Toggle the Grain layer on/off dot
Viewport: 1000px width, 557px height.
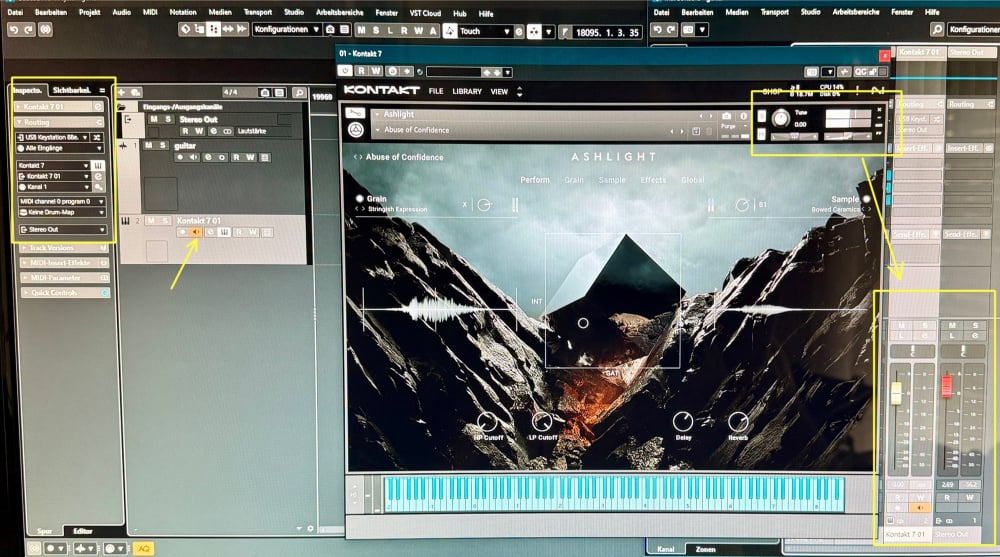[x=360, y=198]
